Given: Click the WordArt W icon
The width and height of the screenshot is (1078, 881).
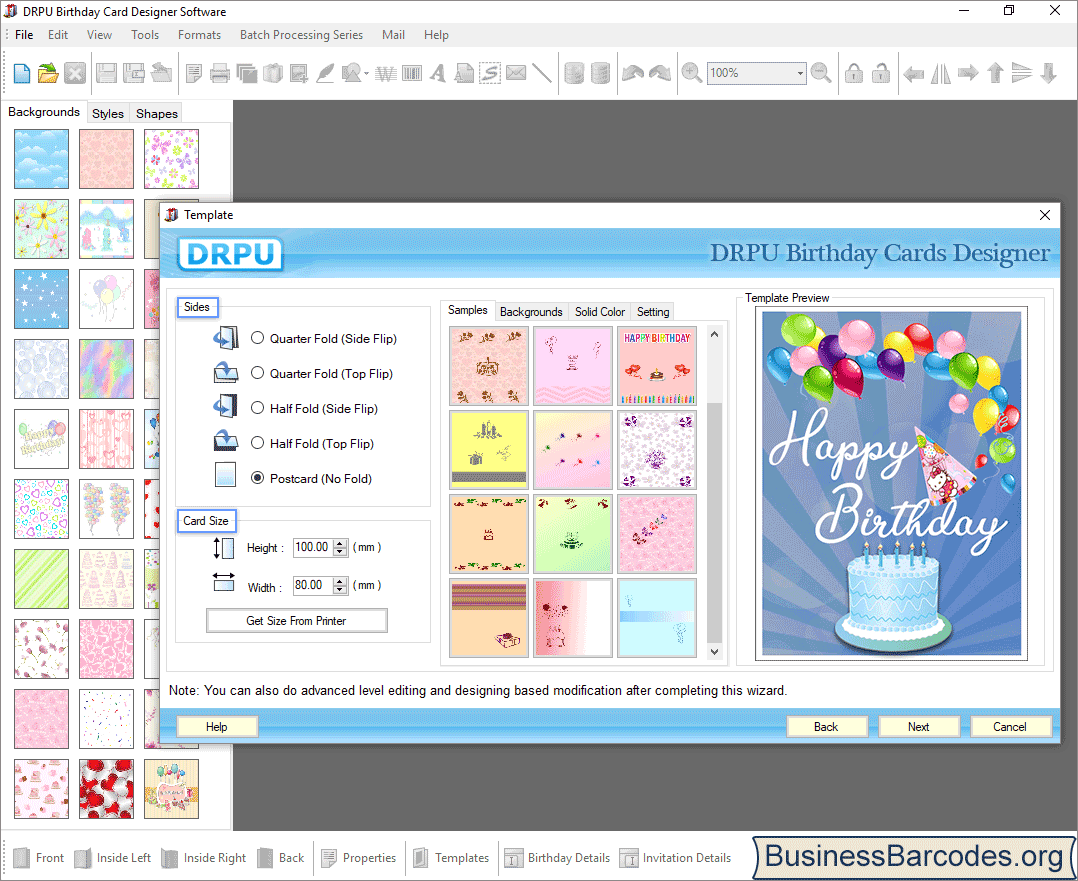Looking at the screenshot, I should (x=386, y=73).
